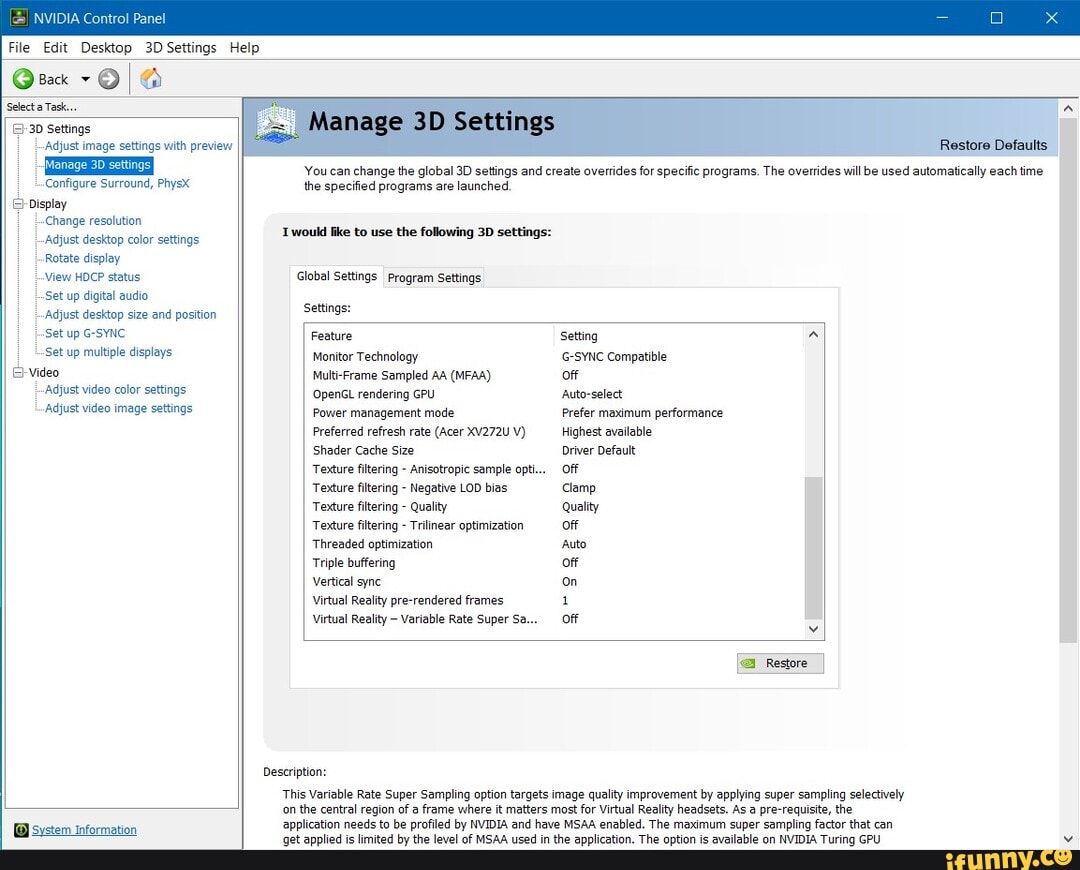Select Set up G-SYNC task
Viewport: 1080px width, 870px height.
pyautogui.click(x=85, y=333)
